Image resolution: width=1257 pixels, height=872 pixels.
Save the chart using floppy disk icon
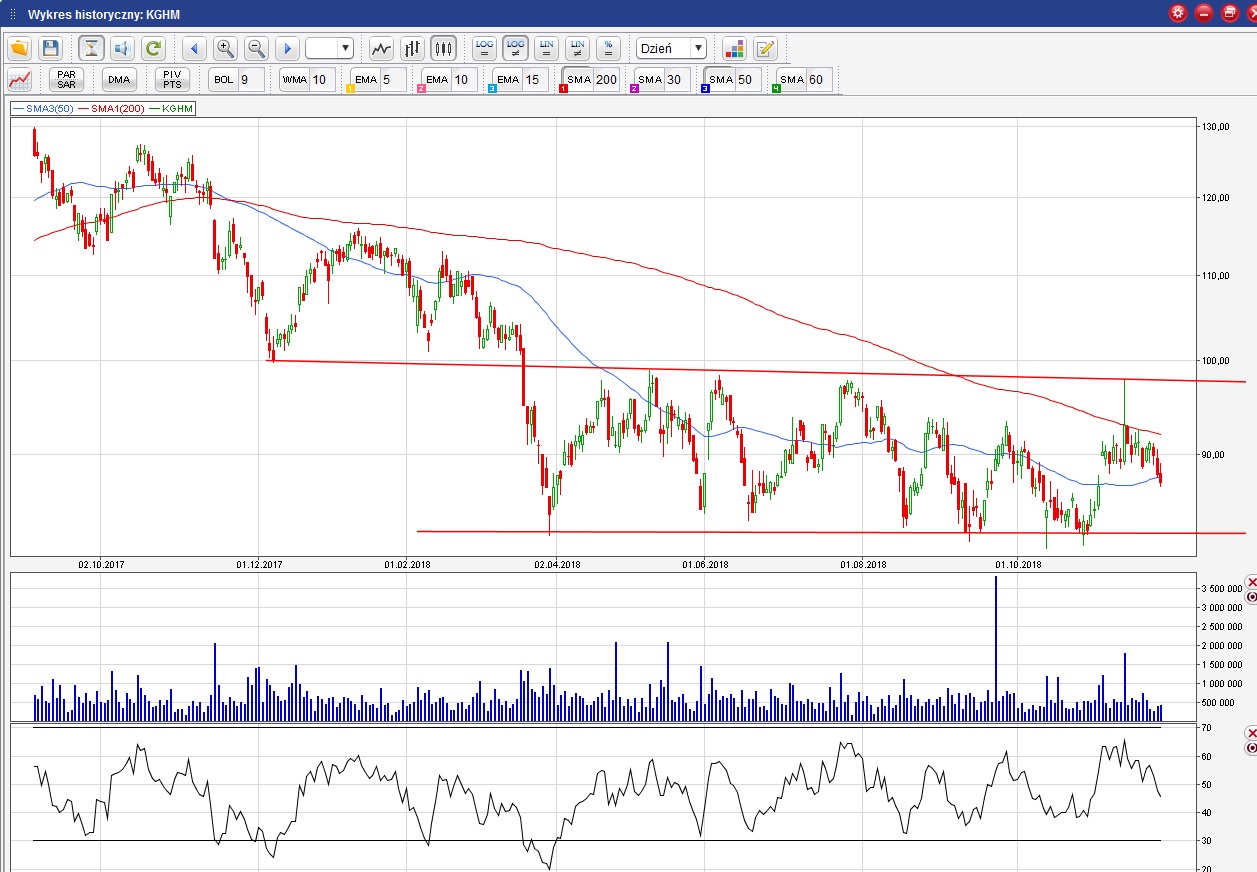click(50, 48)
